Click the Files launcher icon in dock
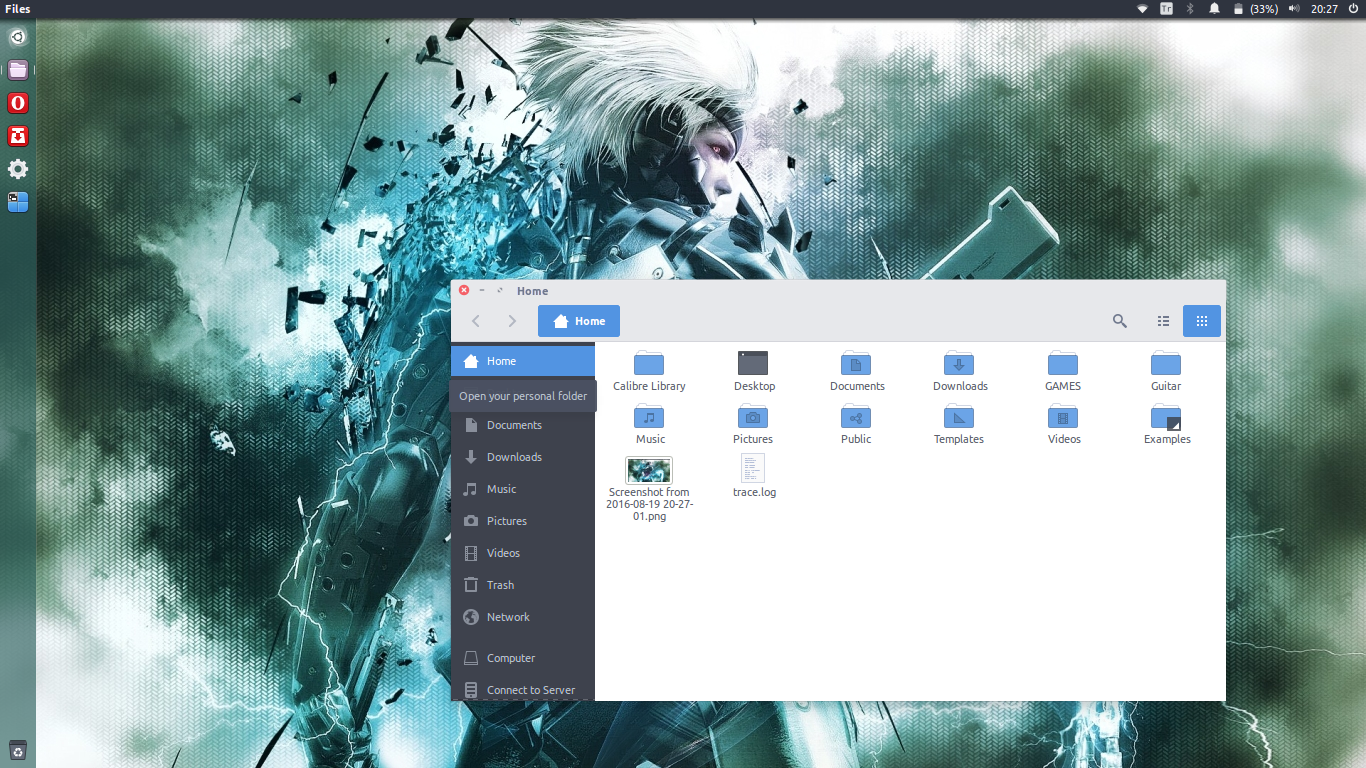The image size is (1366, 768). pos(18,70)
